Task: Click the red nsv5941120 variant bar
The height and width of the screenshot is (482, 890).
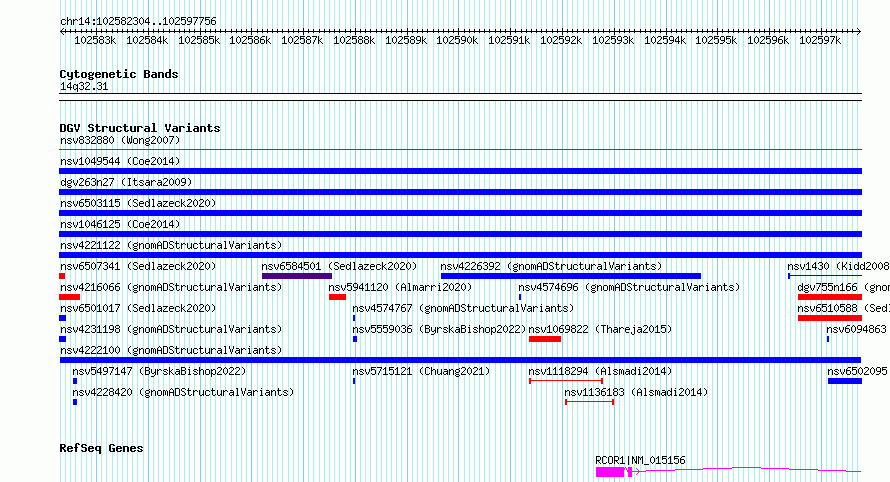Action: pos(337,297)
